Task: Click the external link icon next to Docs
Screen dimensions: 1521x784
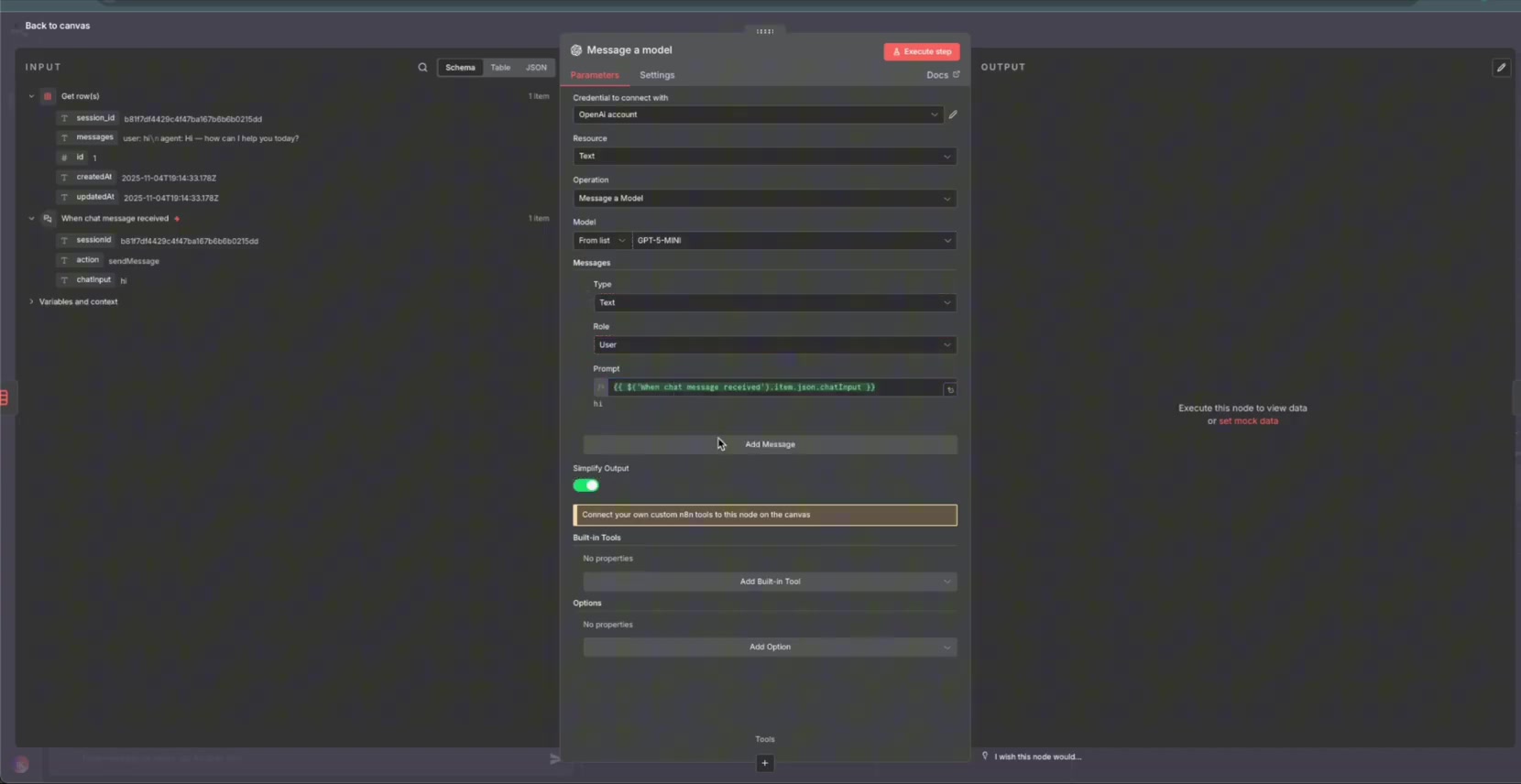Action: pos(957,74)
